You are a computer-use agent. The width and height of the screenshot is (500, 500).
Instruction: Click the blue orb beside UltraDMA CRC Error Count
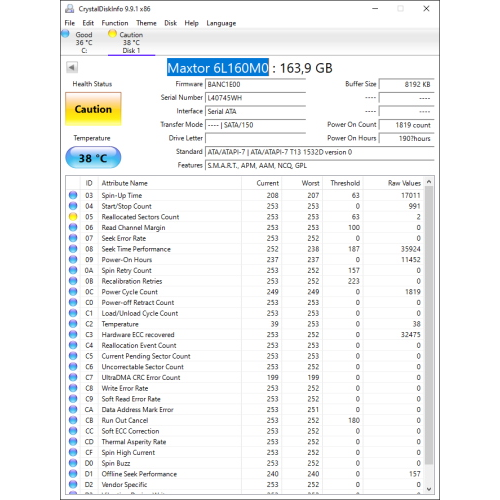pyautogui.click(x=73, y=377)
